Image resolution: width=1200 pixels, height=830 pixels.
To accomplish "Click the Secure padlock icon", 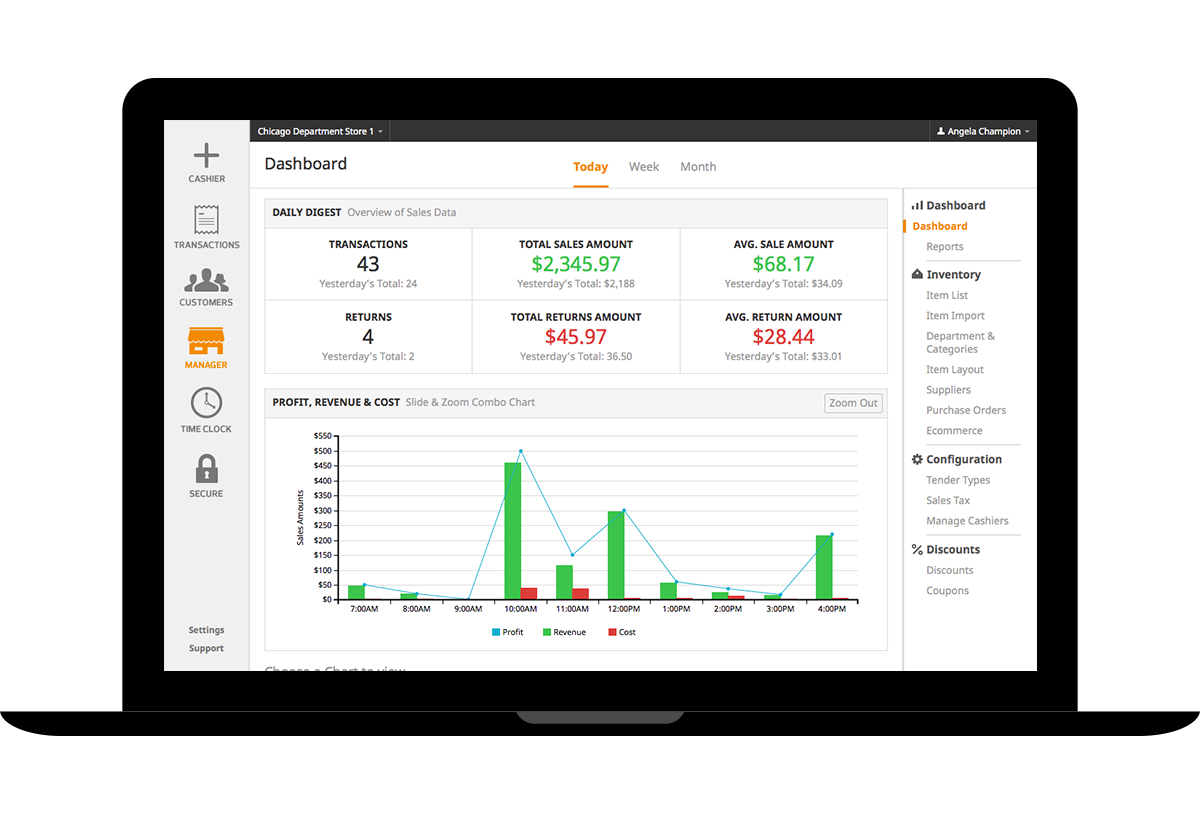I will [206, 468].
